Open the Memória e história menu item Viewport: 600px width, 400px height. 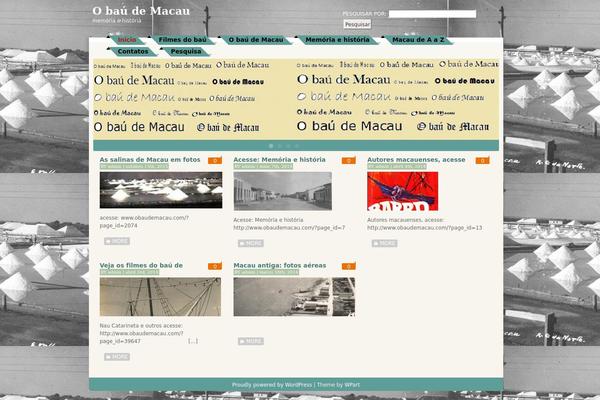tap(337, 40)
